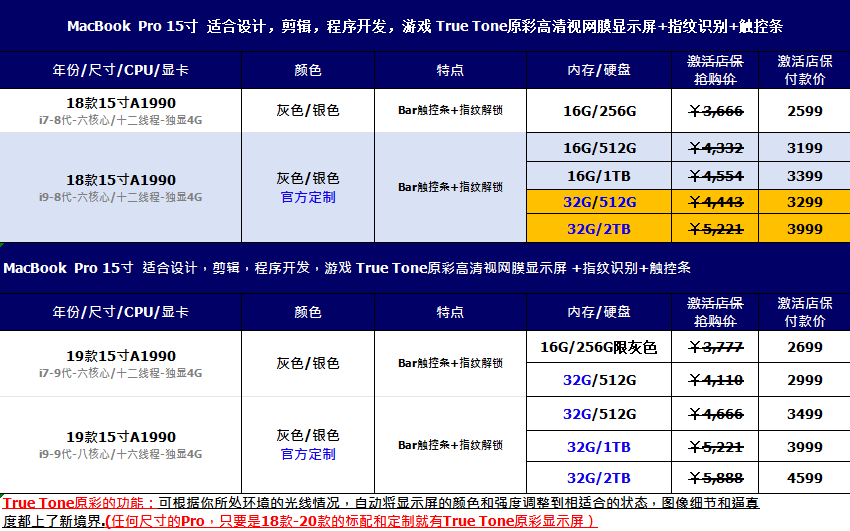Select the 4599 price for 32G/2TB
The image size is (850, 531).
pyautogui.click(x=804, y=478)
